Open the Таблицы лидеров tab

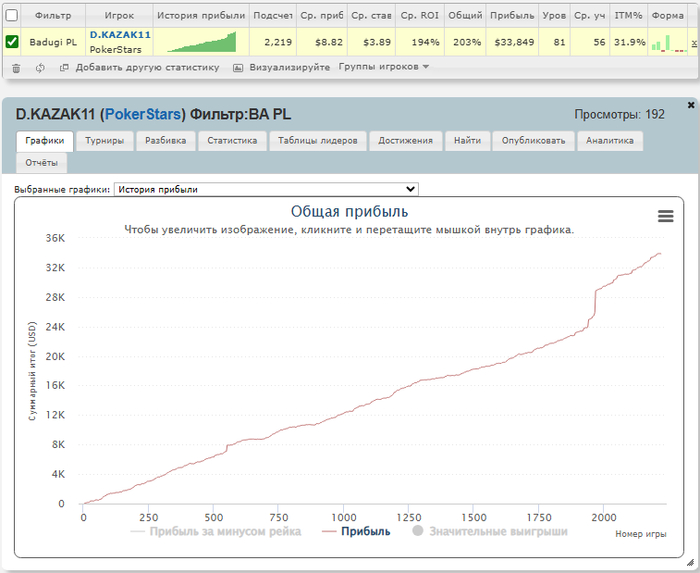click(317, 141)
